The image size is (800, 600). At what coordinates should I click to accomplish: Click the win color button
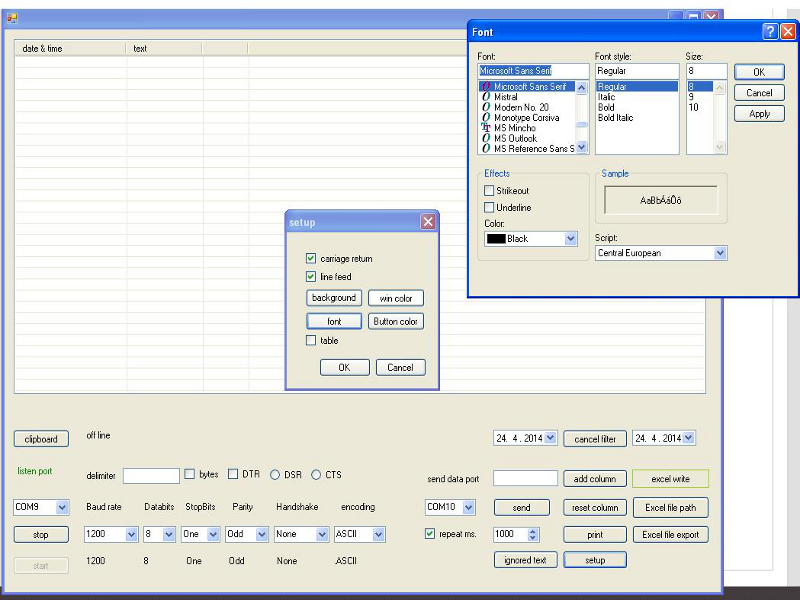(x=396, y=298)
